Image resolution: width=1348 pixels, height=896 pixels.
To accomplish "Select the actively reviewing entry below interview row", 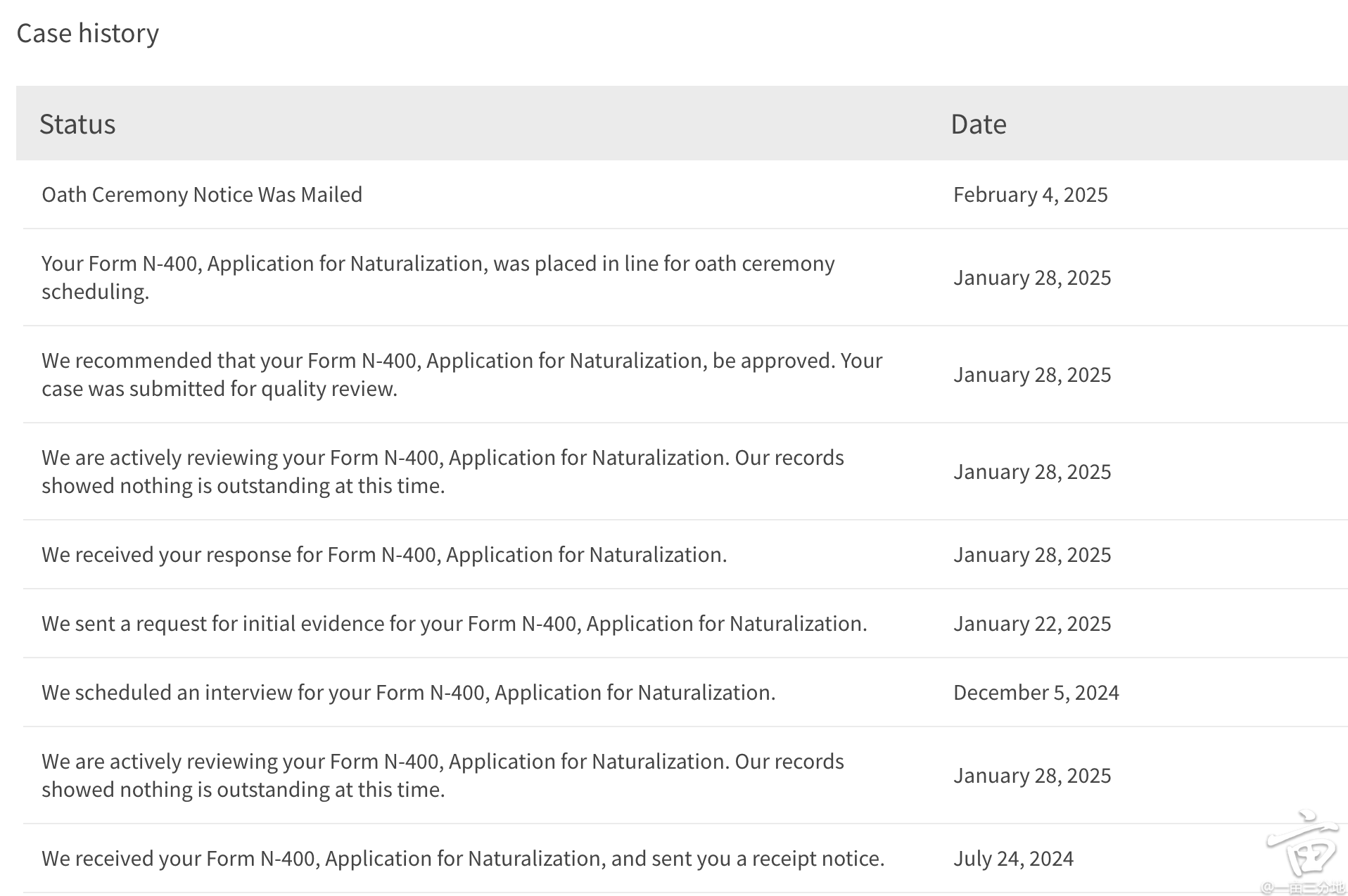I will (443, 775).
